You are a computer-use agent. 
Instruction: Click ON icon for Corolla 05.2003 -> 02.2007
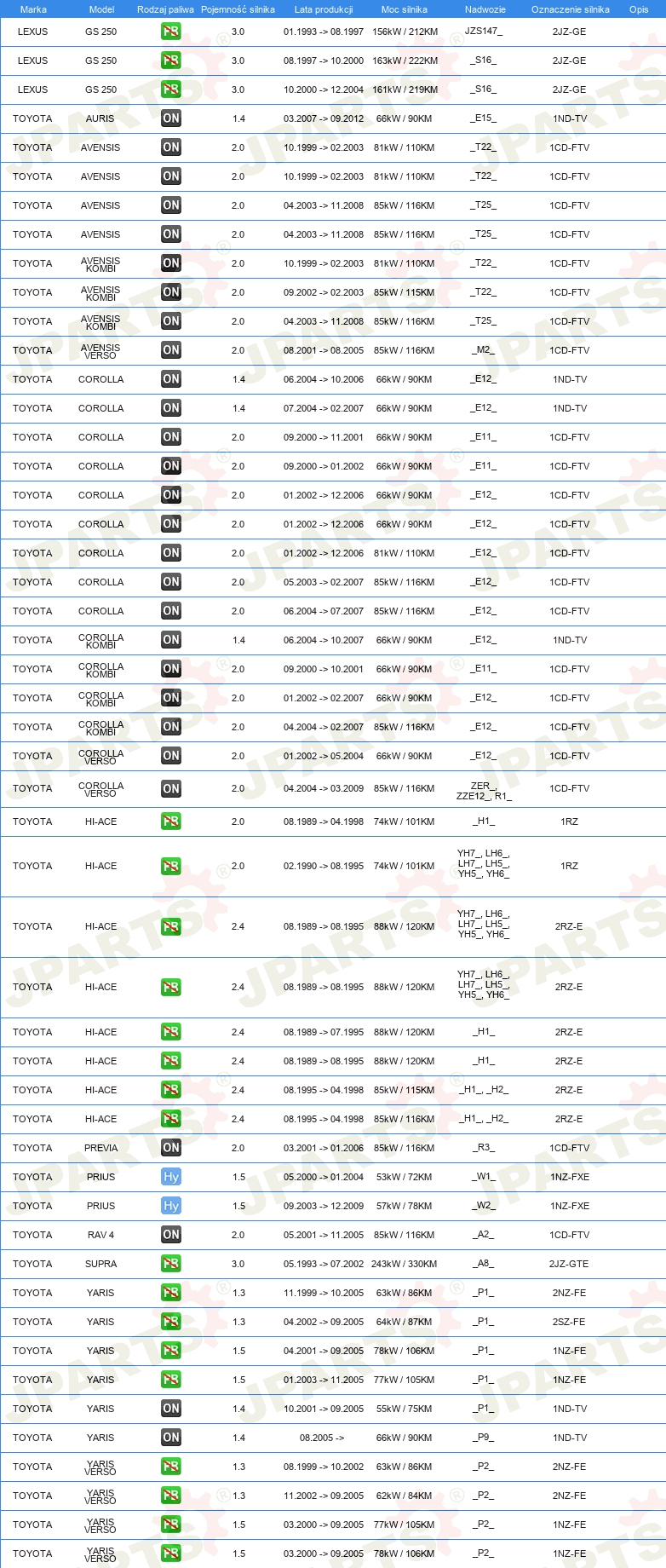[x=171, y=582]
